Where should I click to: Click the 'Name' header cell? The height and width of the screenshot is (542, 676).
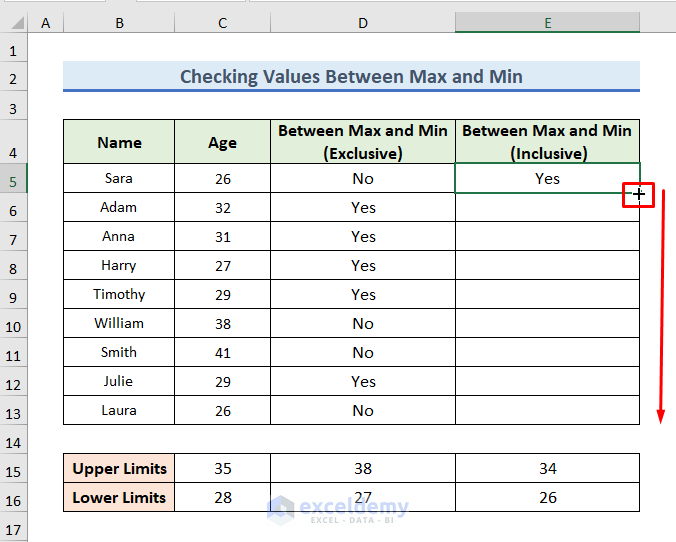tap(119, 142)
